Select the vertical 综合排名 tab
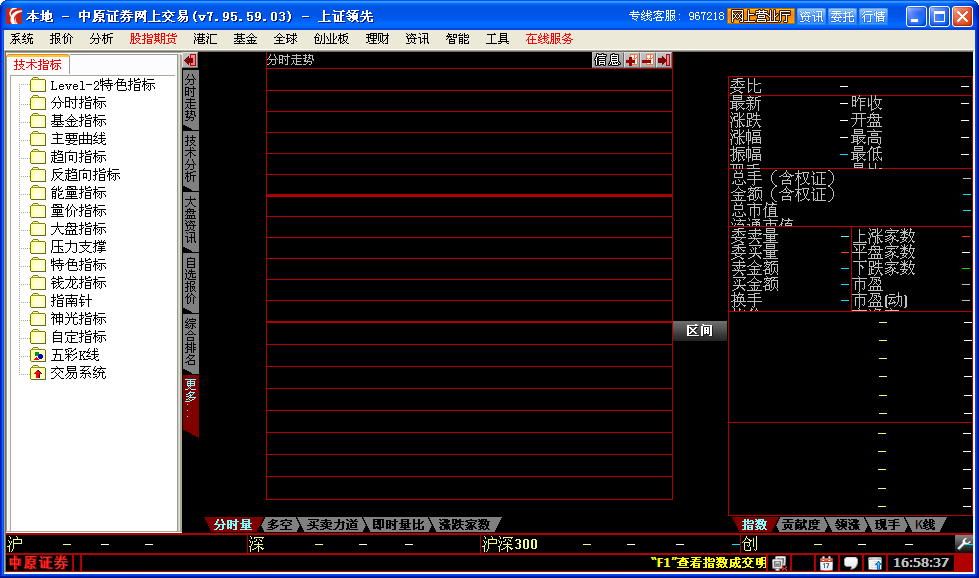The image size is (979, 578). (190, 342)
